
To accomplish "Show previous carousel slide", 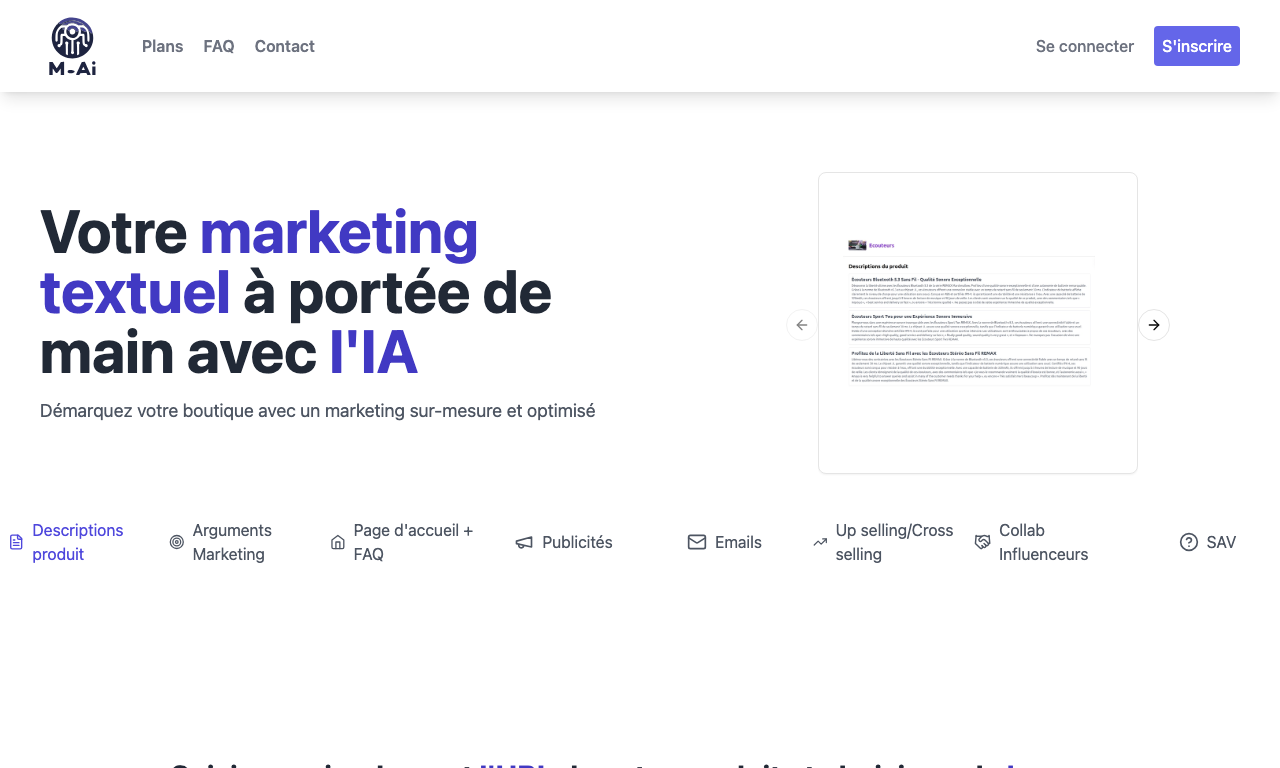I will tap(802, 325).
